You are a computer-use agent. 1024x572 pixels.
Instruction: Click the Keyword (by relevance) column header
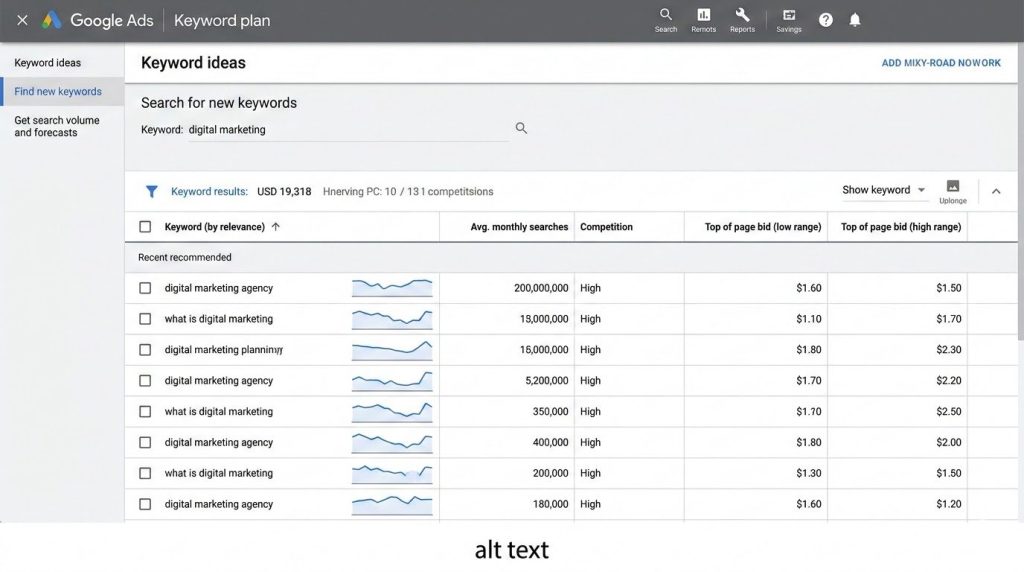pyautogui.click(x=214, y=227)
